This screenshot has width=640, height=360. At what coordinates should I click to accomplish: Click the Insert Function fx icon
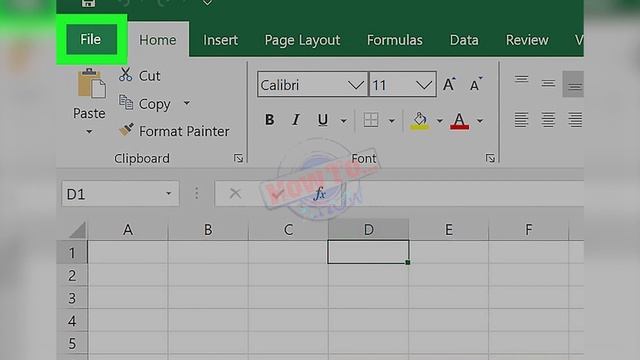[x=320, y=193]
